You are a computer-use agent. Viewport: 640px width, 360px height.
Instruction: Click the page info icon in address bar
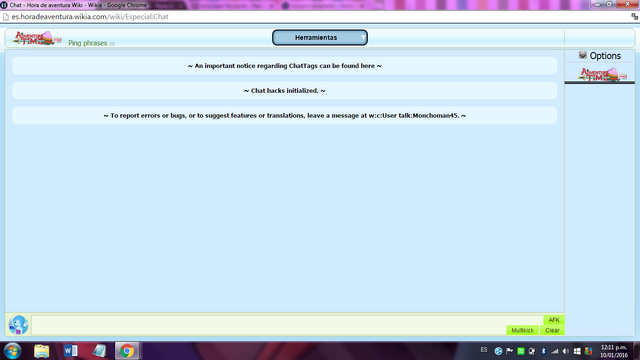tap(6, 17)
